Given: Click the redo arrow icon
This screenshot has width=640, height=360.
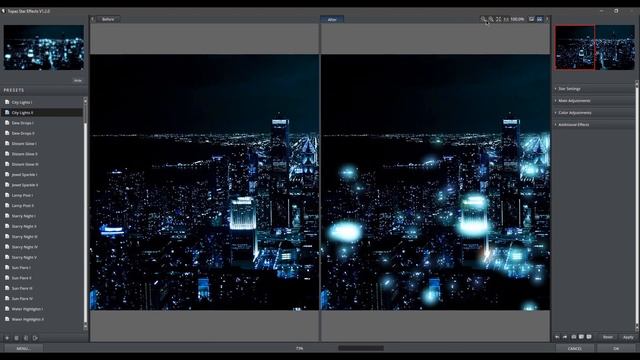Looking at the screenshot, I should tap(565, 337).
